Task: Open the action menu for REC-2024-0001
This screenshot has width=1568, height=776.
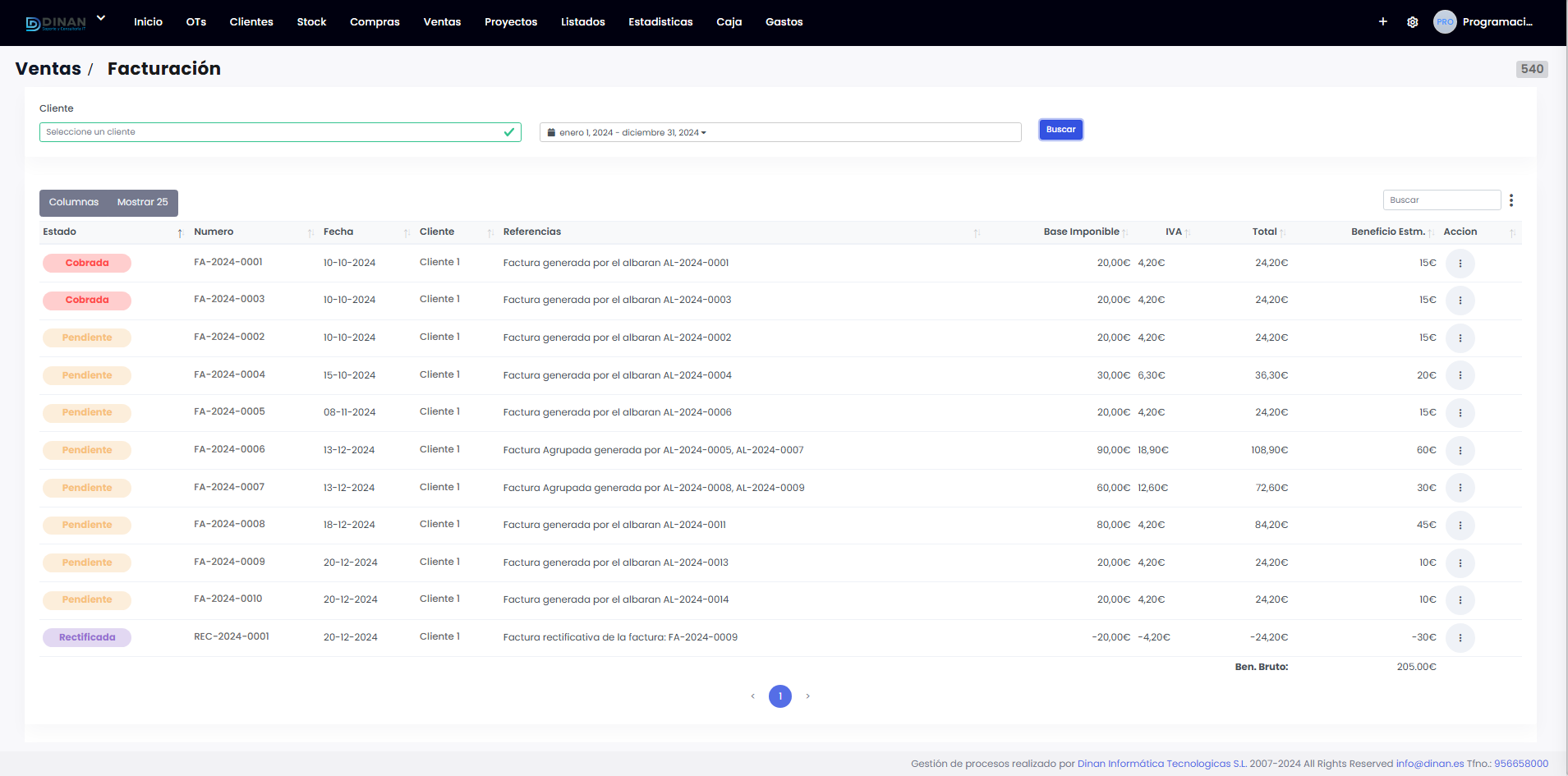Action: tap(1460, 637)
